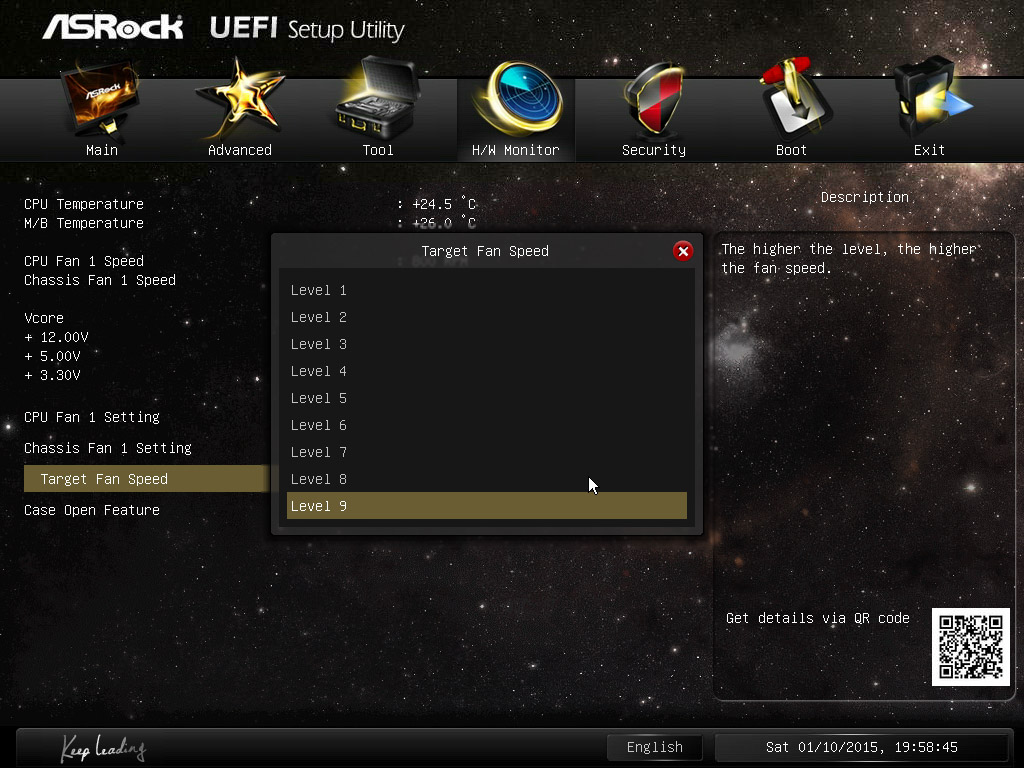Switch to the Main tab label

point(102,150)
